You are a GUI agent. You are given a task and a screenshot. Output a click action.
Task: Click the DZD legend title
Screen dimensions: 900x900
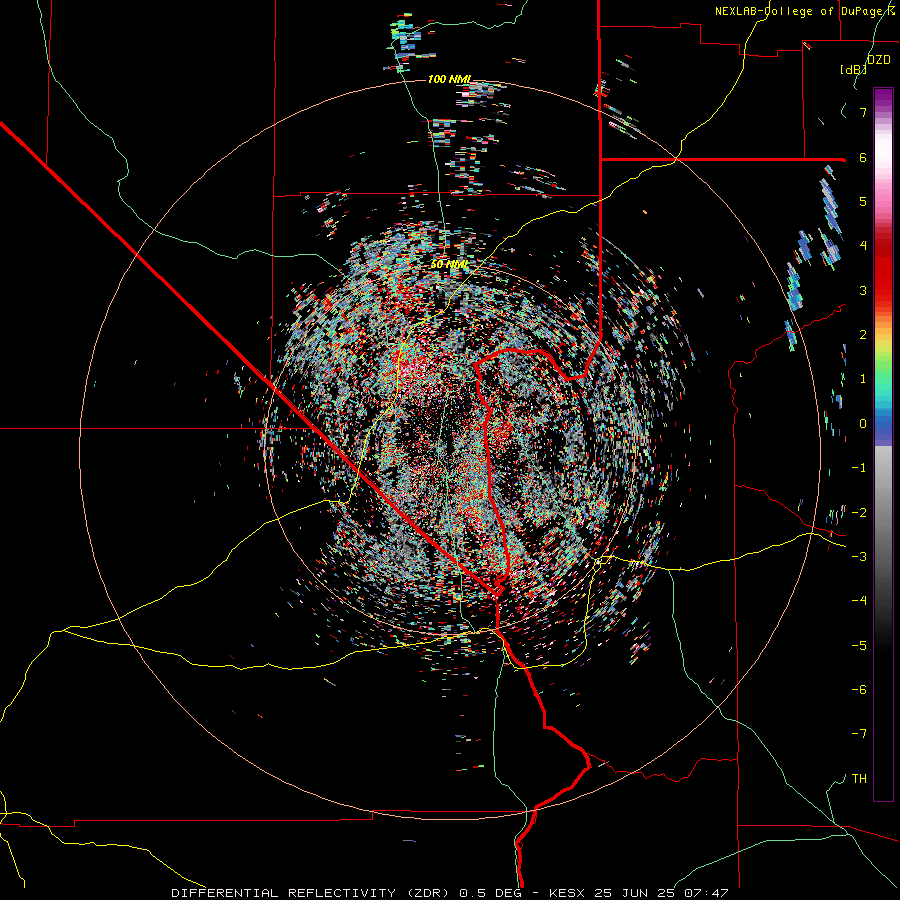(879, 60)
